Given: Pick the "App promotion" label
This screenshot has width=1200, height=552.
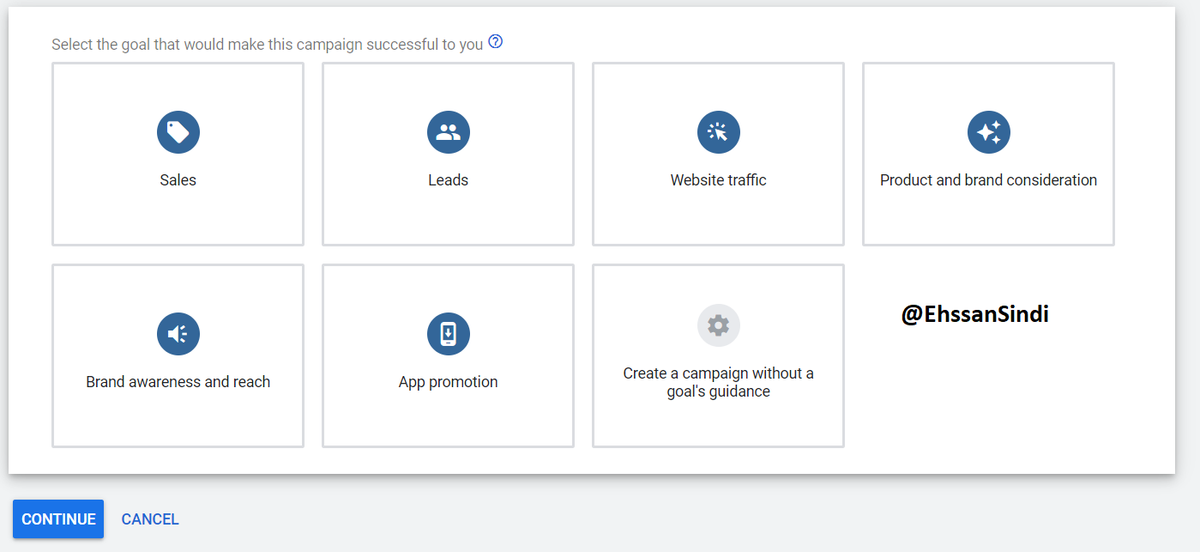Looking at the screenshot, I should coord(448,382).
